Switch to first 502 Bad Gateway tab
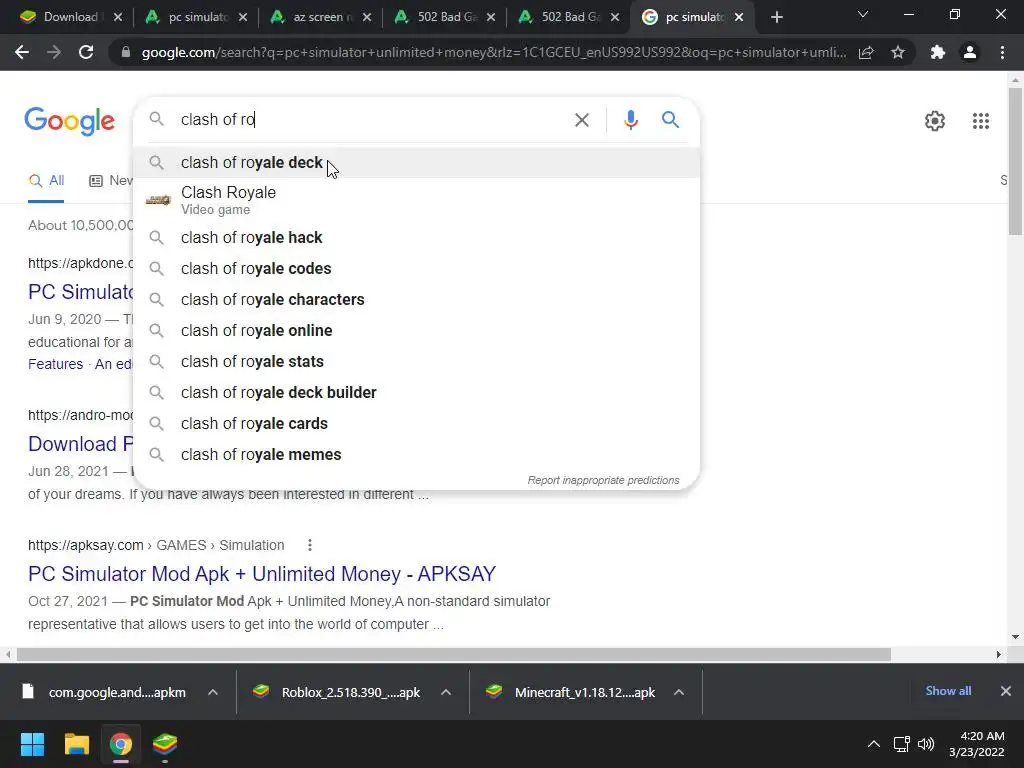The height and width of the screenshot is (768, 1024). (446, 18)
